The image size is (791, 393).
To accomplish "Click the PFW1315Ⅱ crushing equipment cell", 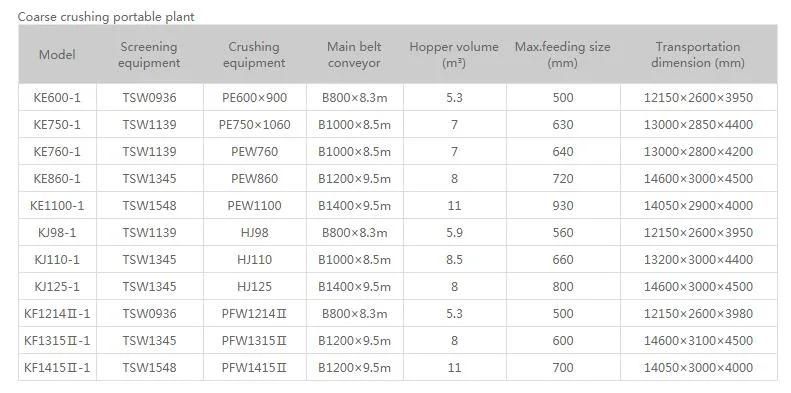I will 254,341.
